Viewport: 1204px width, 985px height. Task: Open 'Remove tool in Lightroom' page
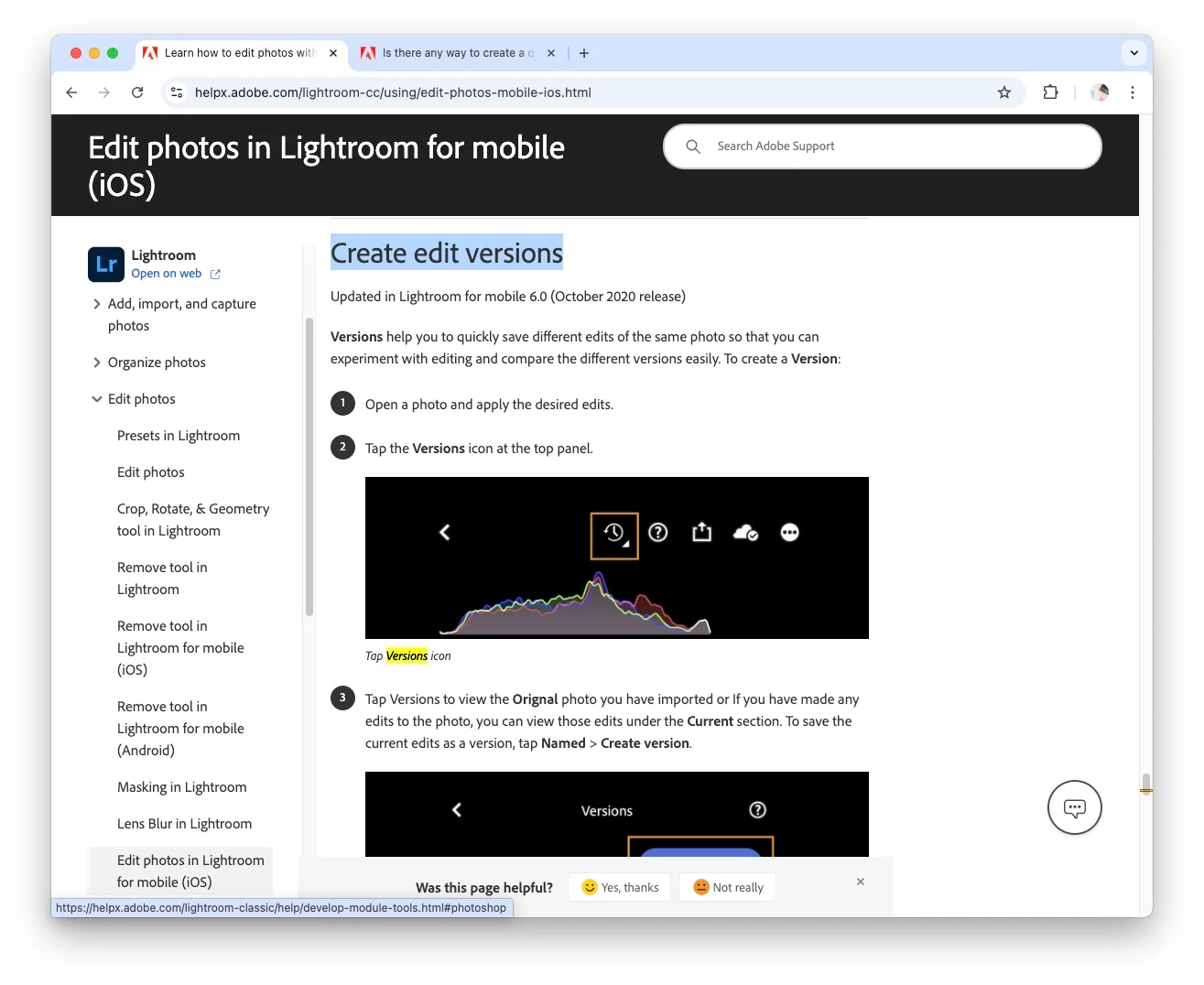(x=162, y=579)
